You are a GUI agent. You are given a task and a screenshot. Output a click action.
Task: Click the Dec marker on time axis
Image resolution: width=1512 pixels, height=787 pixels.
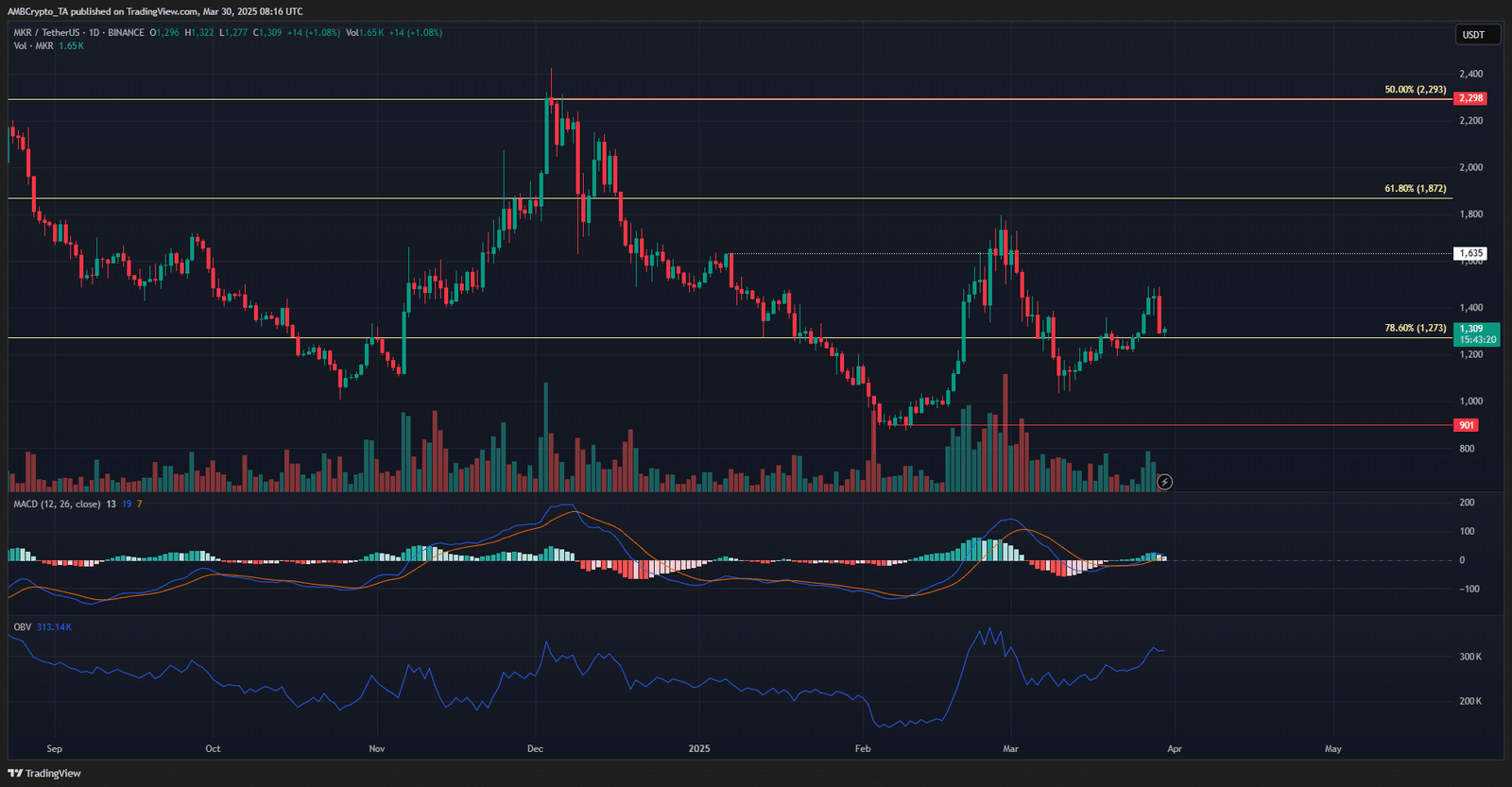(x=535, y=748)
